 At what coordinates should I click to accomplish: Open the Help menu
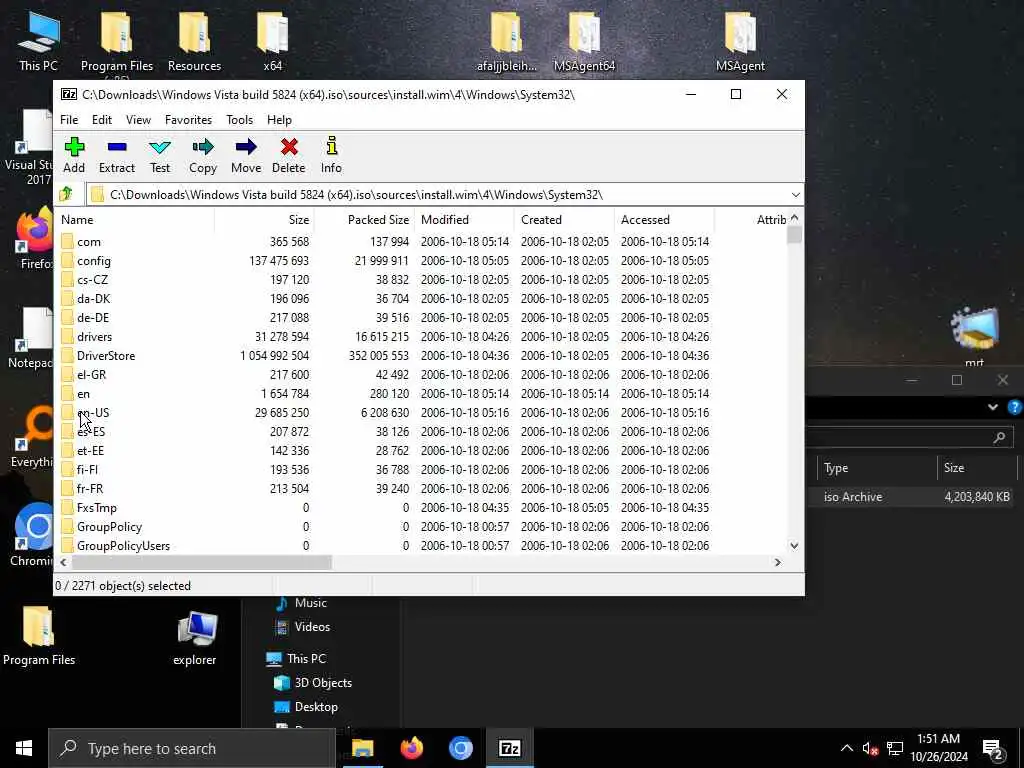279,120
